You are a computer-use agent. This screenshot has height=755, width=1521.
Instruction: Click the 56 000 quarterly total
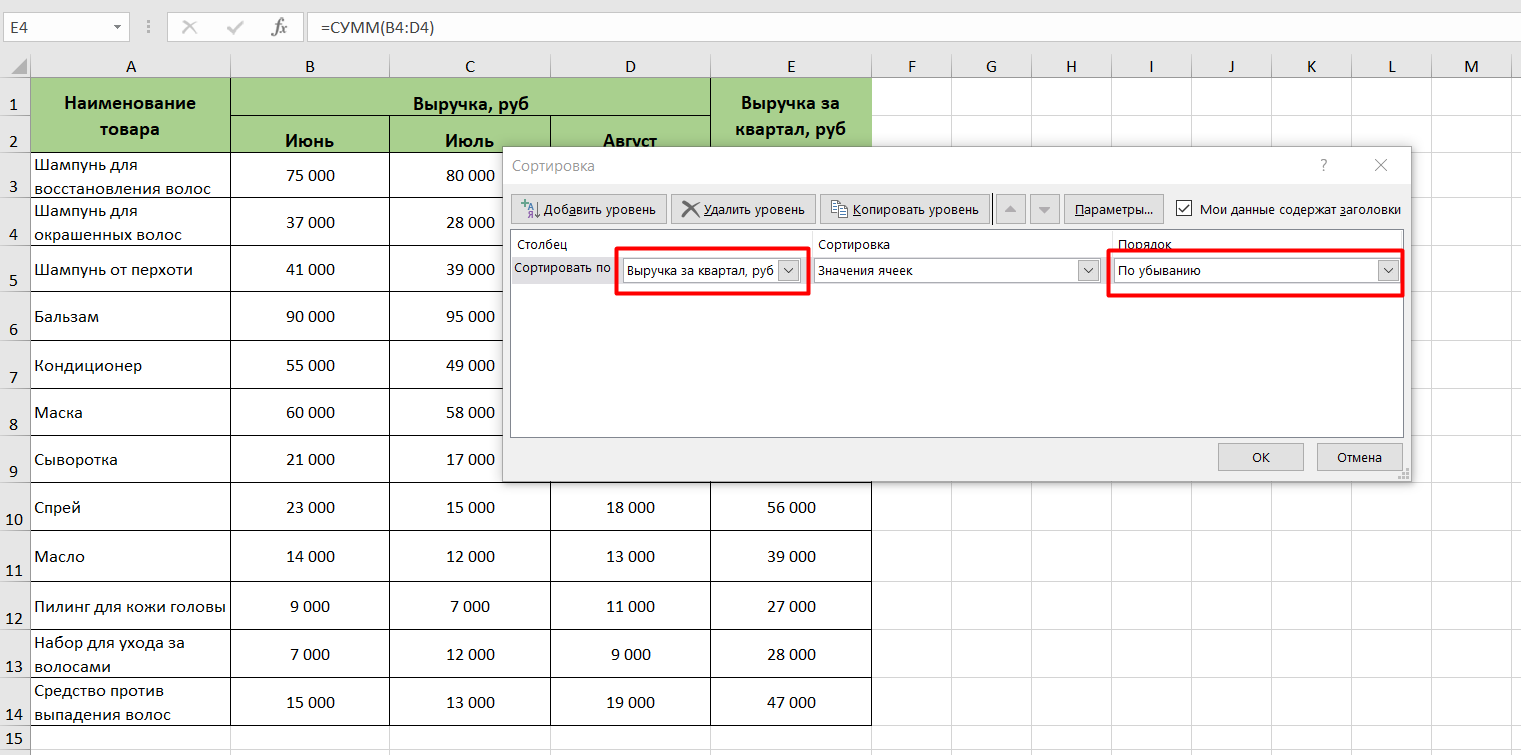[x=791, y=507]
